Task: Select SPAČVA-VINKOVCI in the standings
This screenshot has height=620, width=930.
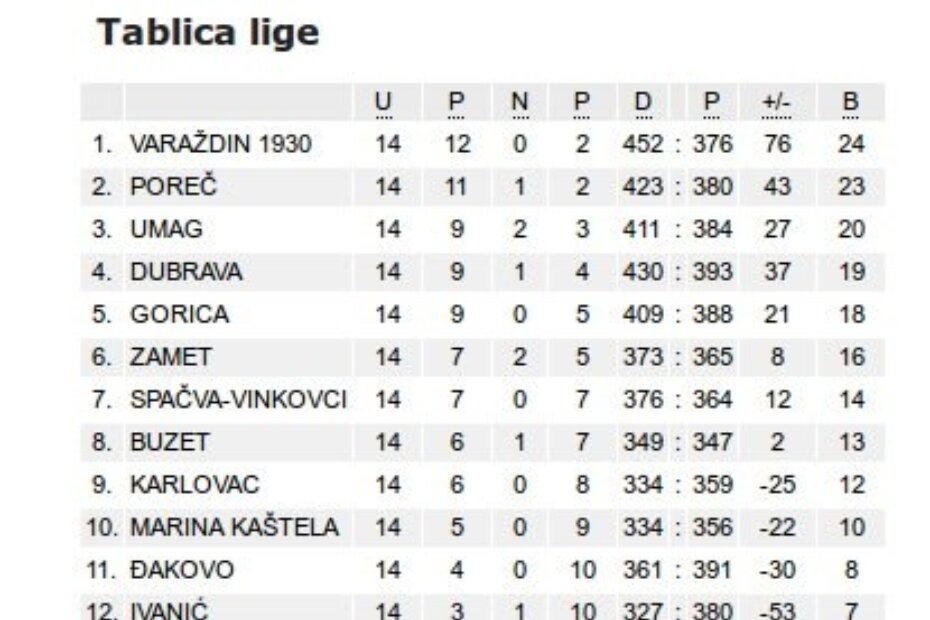Action: (238, 400)
